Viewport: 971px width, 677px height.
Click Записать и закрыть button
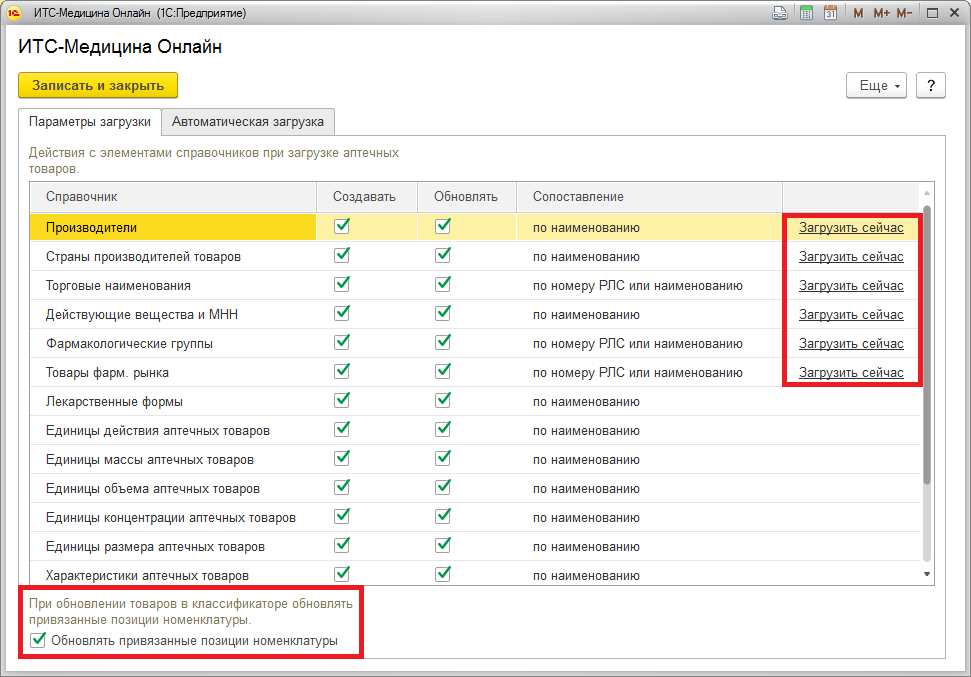[x=98, y=85]
